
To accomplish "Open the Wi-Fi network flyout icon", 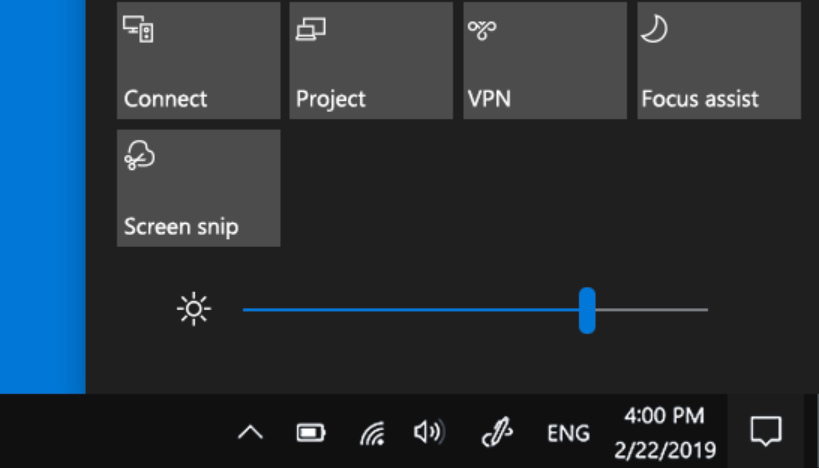I will [372, 433].
